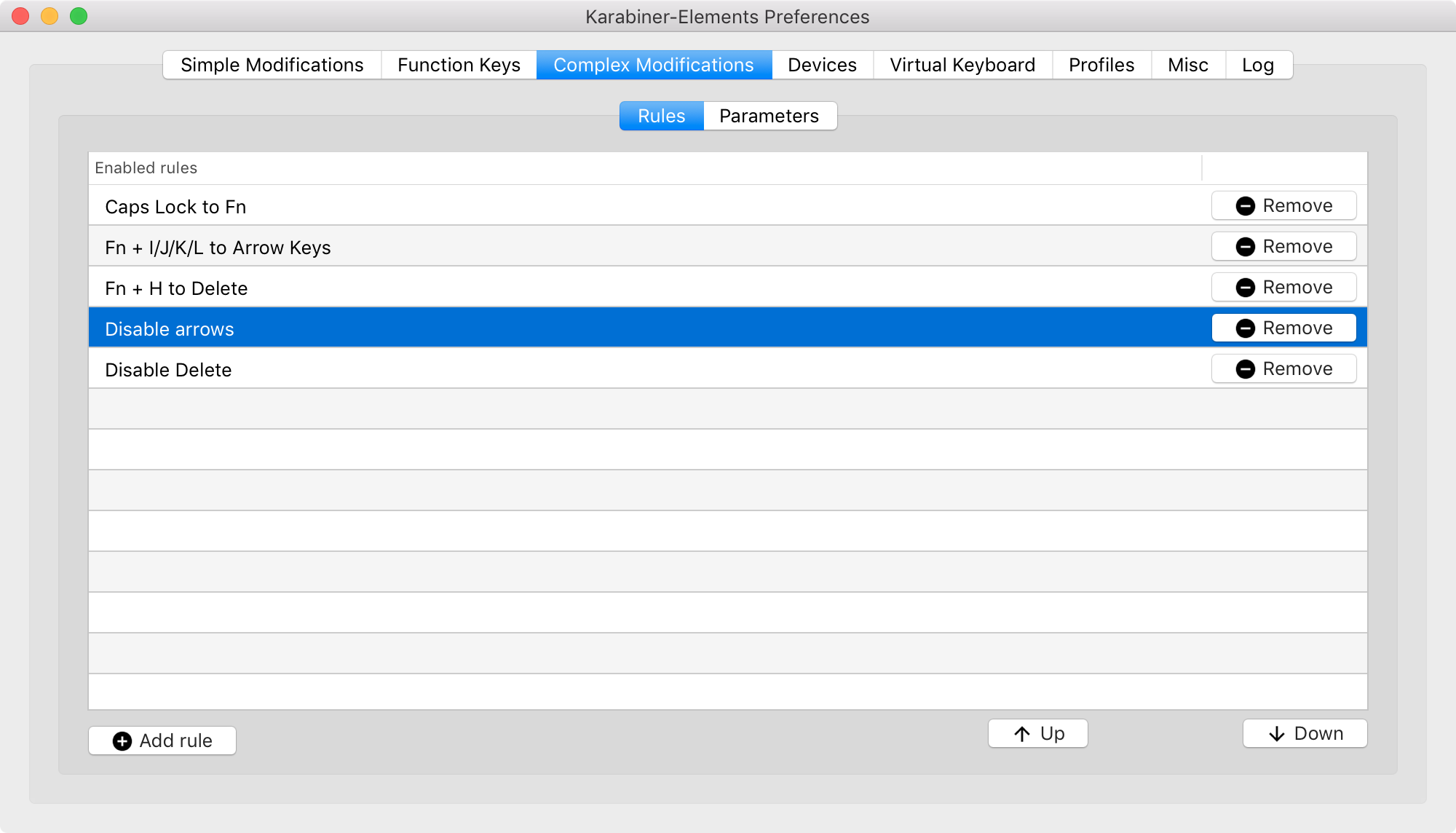The width and height of the screenshot is (1456, 833).
Task: Select the Caps Lock to Fn rule row
Action: coord(510,207)
